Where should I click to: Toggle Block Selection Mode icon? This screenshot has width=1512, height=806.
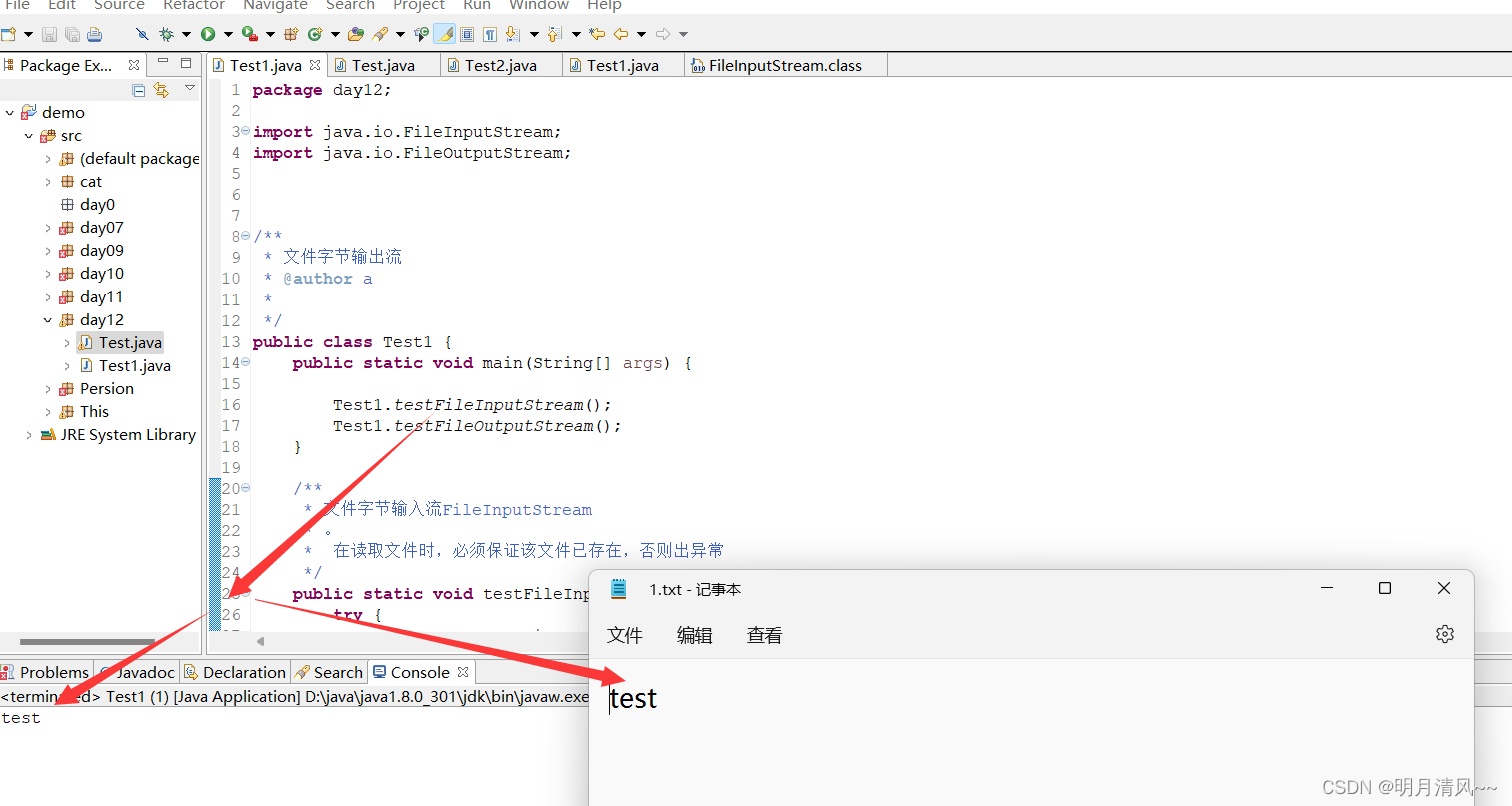(x=467, y=34)
